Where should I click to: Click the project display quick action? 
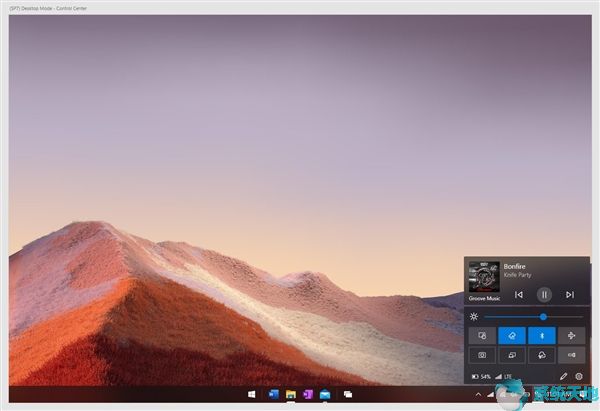pyautogui.click(x=512, y=355)
